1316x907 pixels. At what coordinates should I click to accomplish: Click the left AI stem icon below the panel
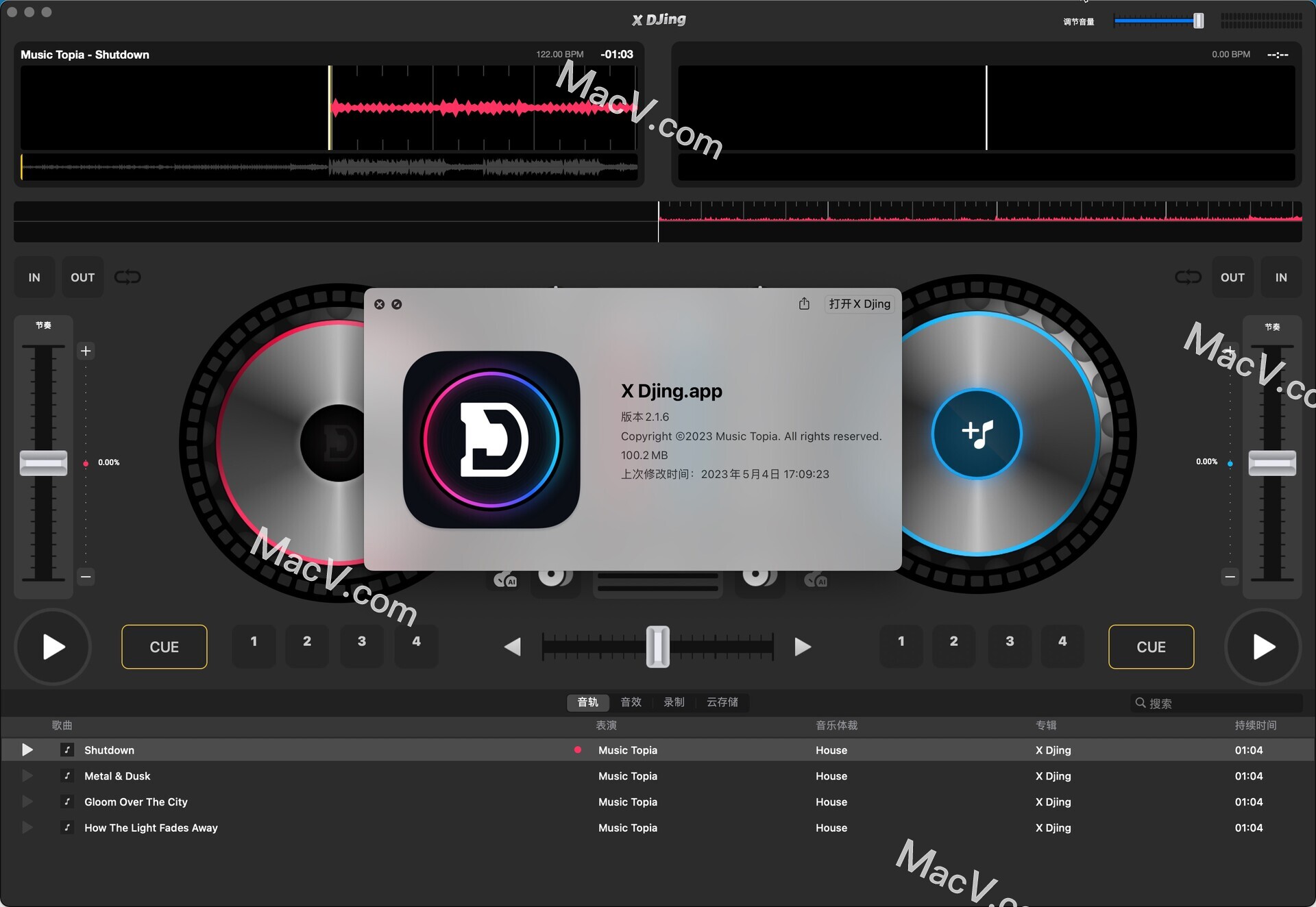506,580
